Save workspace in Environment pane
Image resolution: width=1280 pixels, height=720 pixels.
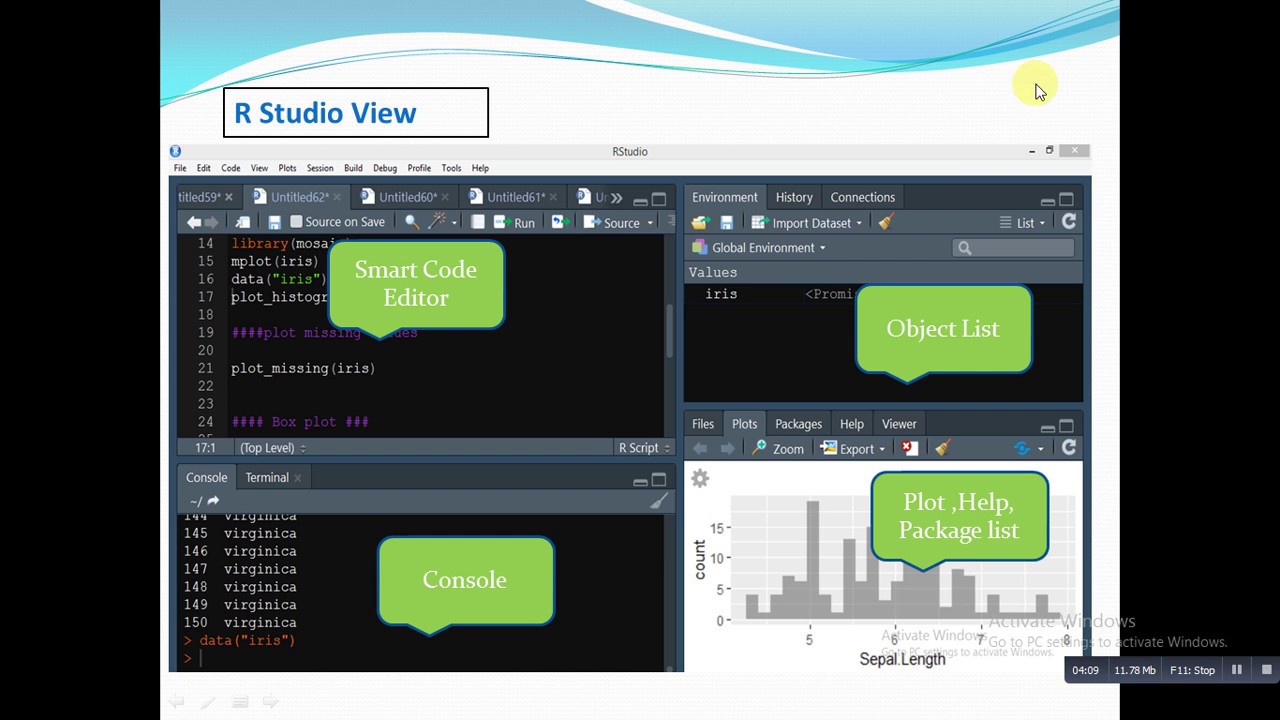(727, 223)
